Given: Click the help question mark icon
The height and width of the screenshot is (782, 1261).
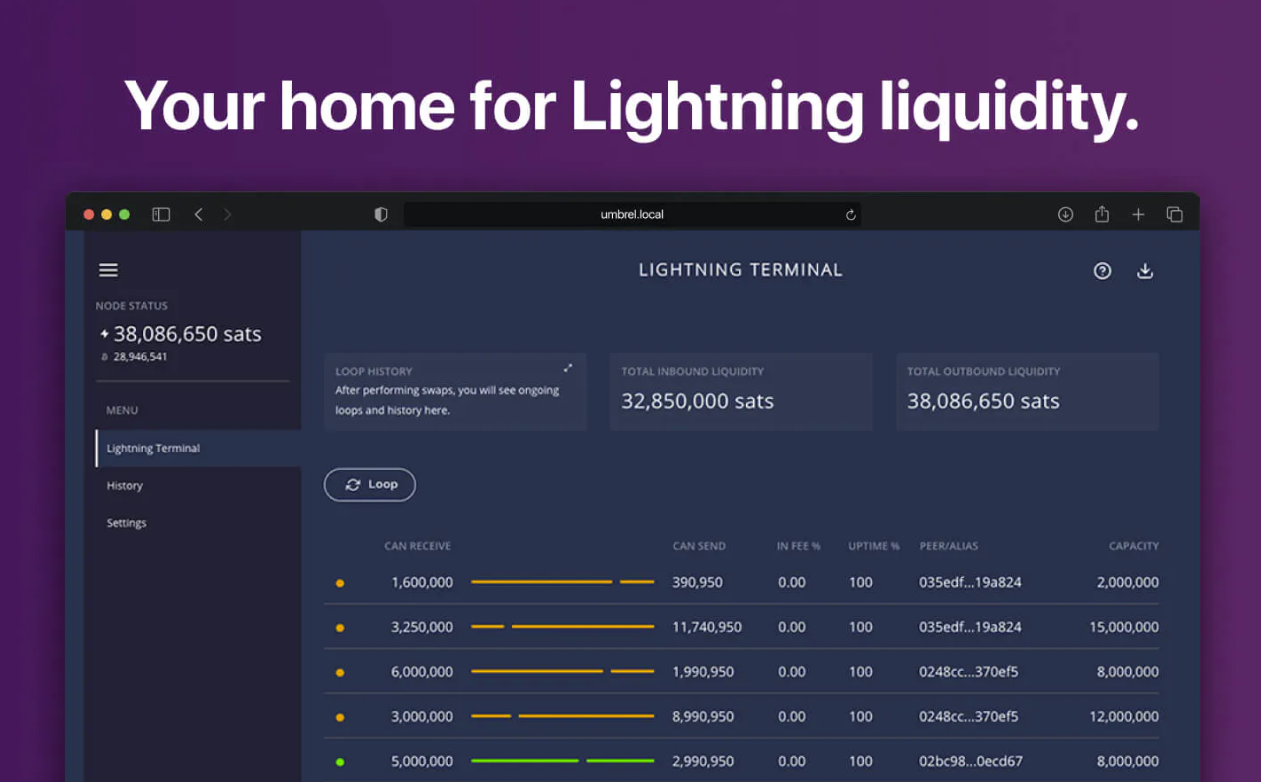Looking at the screenshot, I should click(1102, 271).
